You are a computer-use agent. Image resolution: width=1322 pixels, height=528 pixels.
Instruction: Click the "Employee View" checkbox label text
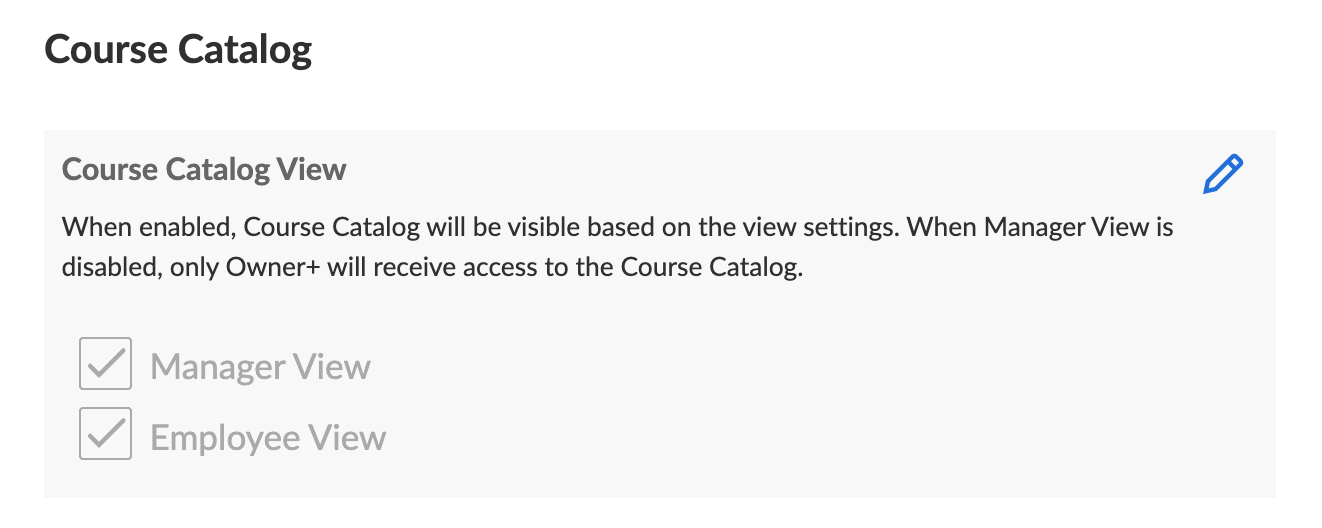(x=268, y=437)
